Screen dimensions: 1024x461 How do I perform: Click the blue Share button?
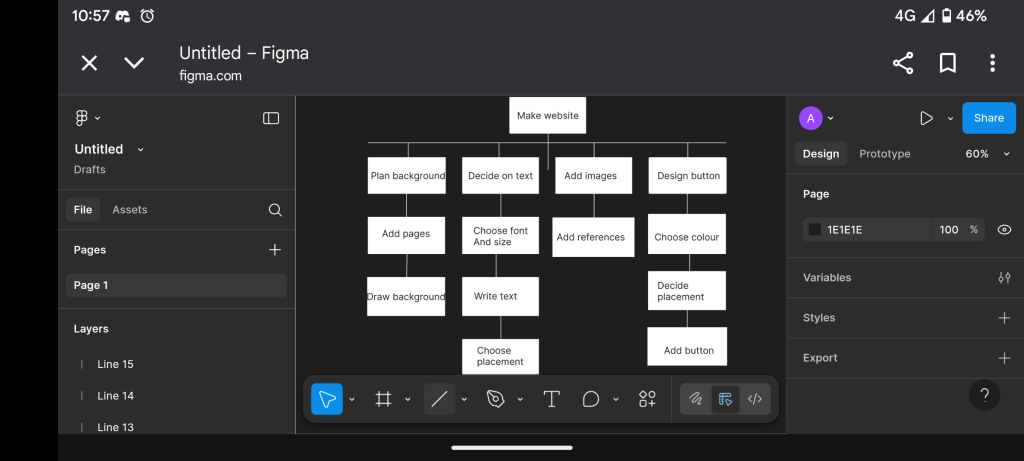(988, 118)
